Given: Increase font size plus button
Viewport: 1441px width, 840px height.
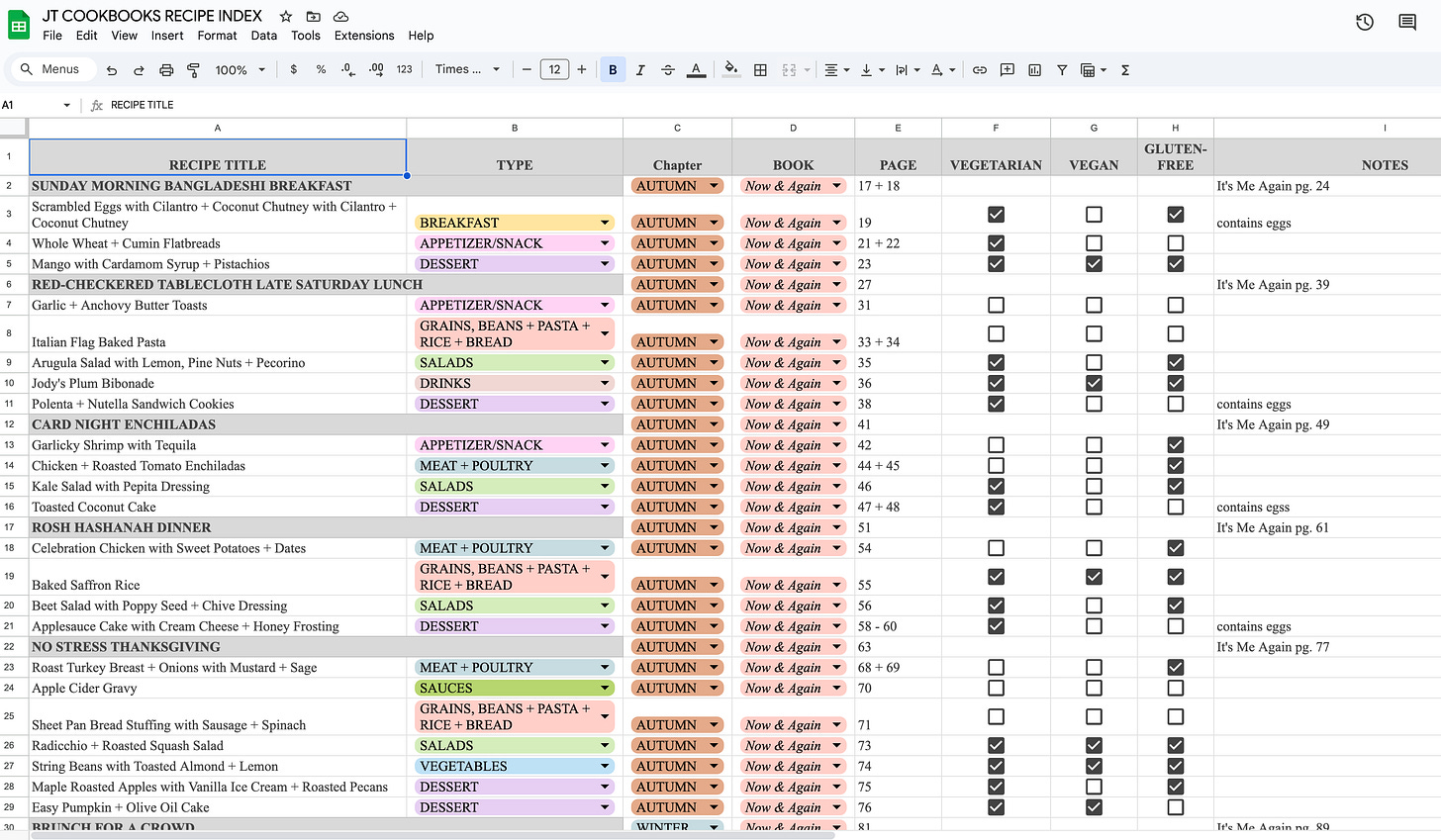Looking at the screenshot, I should pos(582,69).
